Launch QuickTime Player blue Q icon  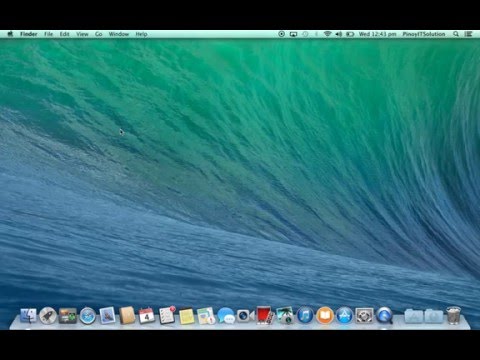[384, 316]
